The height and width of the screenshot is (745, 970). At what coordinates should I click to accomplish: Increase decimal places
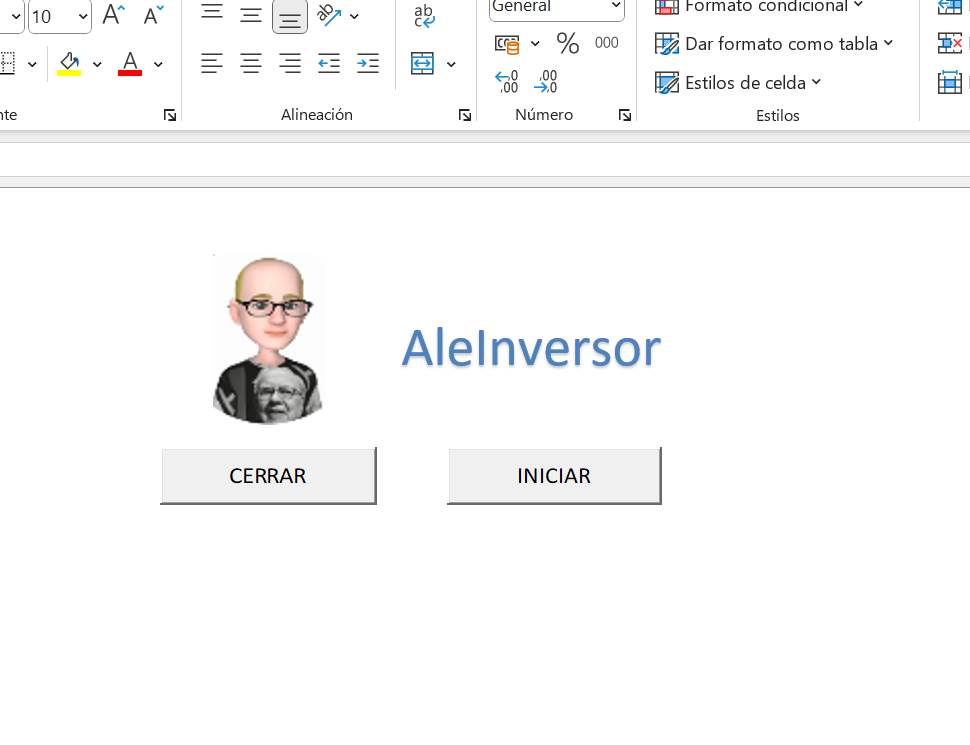tap(507, 82)
